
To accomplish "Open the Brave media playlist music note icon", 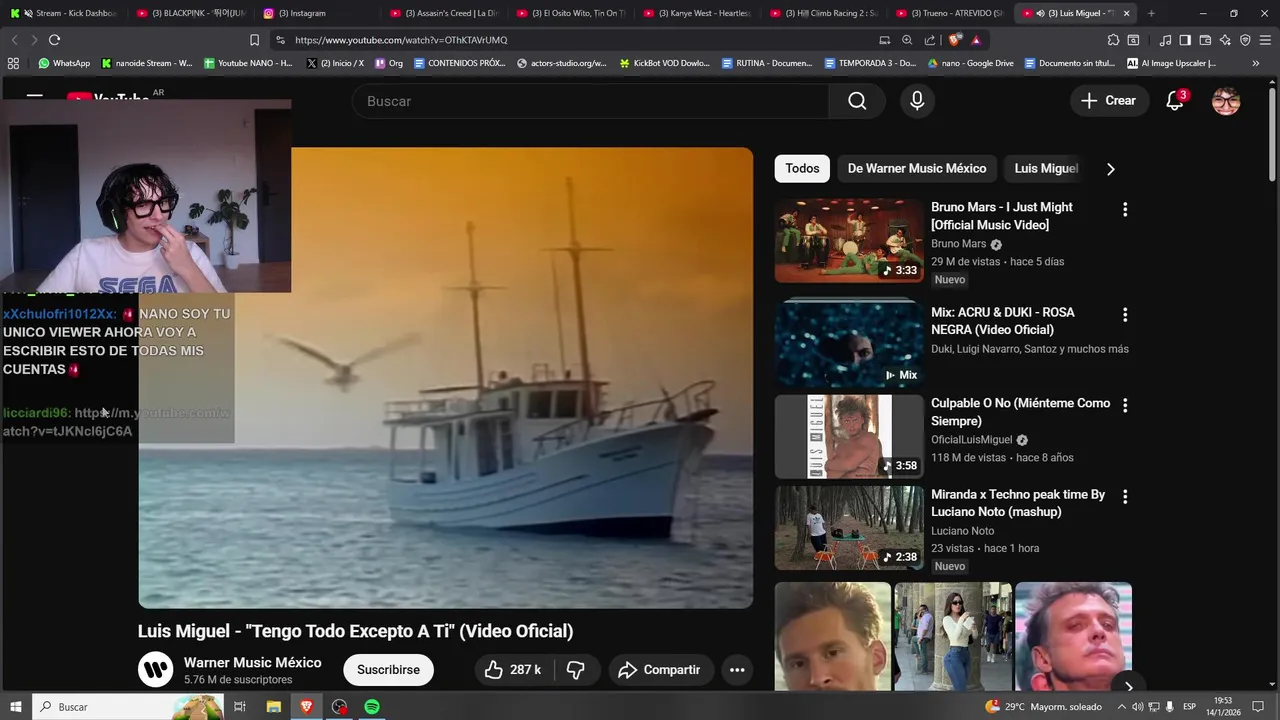I will (x=1165, y=40).
